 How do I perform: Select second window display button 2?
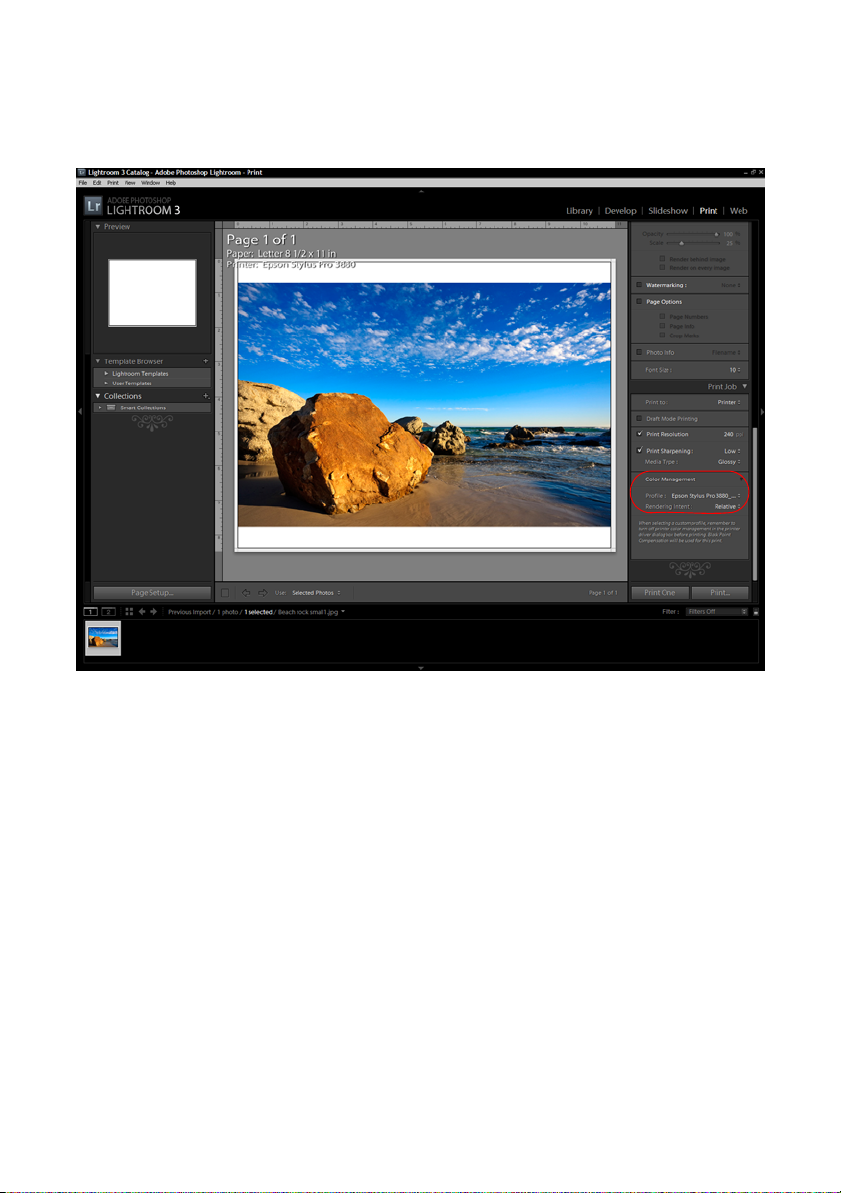(108, 612)
